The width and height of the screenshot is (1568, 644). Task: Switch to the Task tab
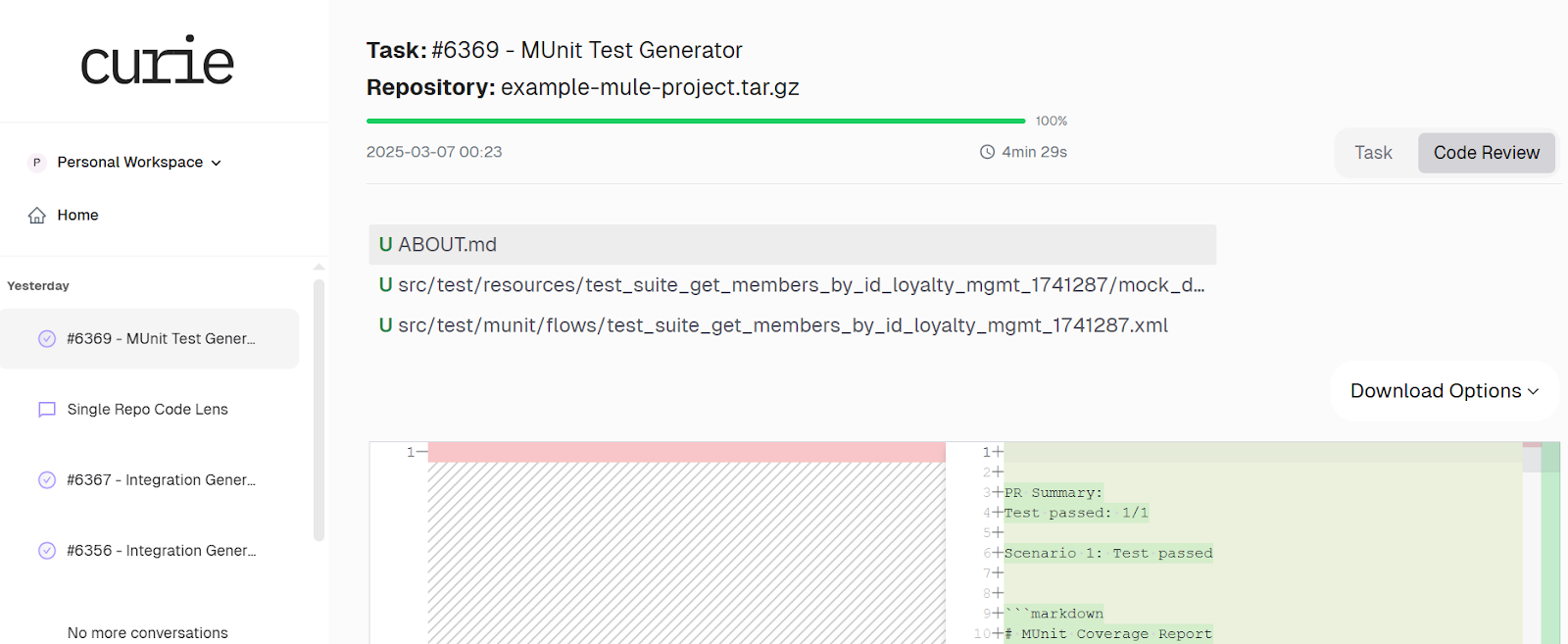pyautogui.click(x=1373, y=152)
